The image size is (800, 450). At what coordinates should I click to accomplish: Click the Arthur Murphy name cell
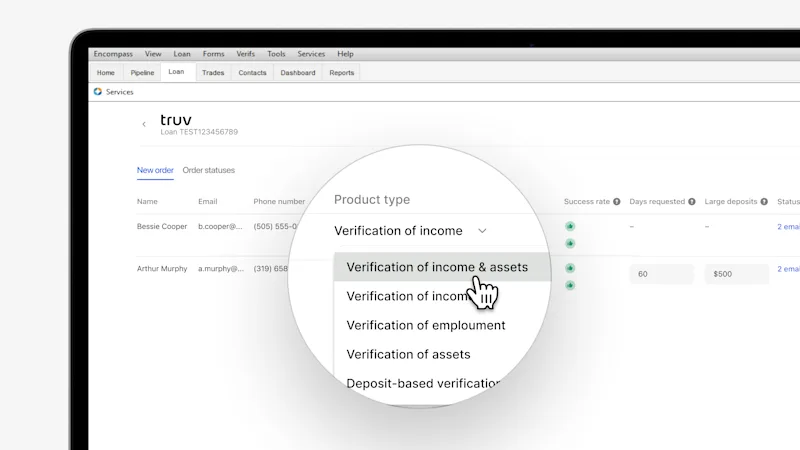pyautogui.click(x=162, y=268)
